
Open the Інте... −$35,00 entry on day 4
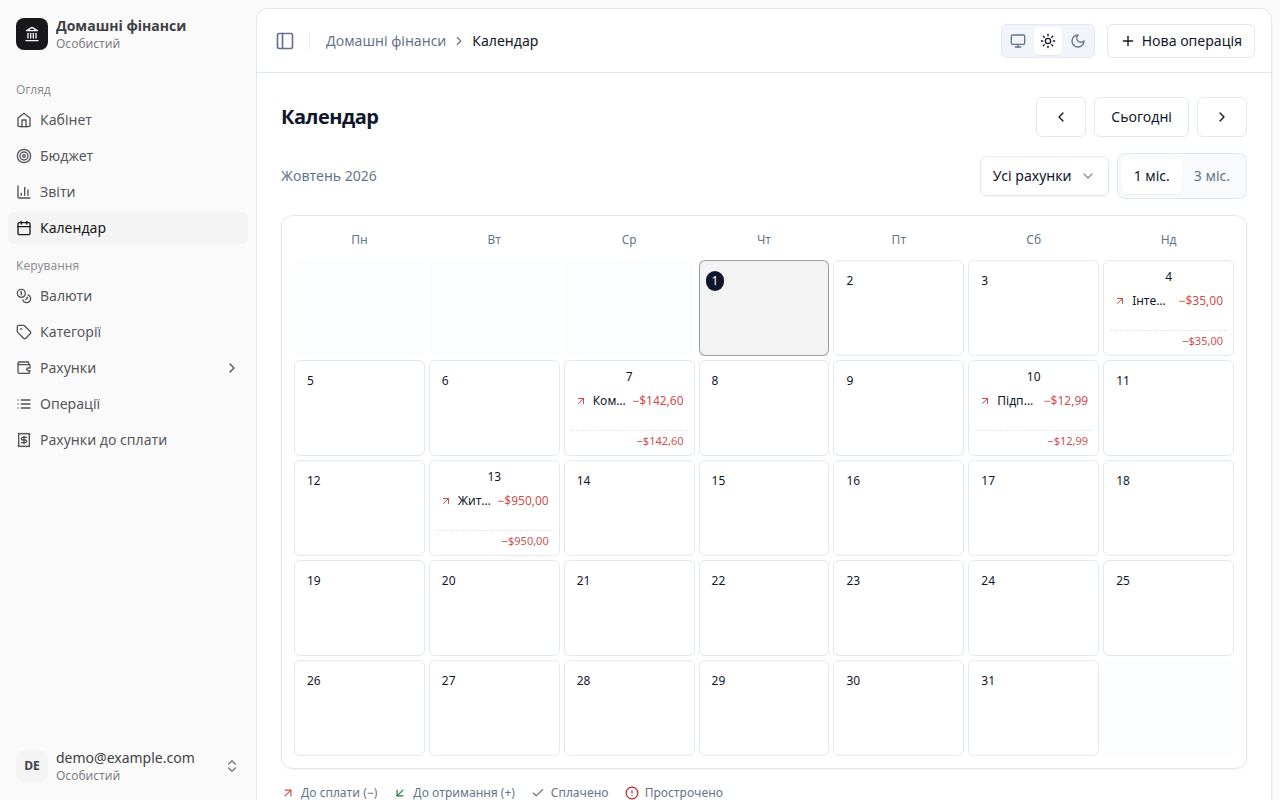1168,300
